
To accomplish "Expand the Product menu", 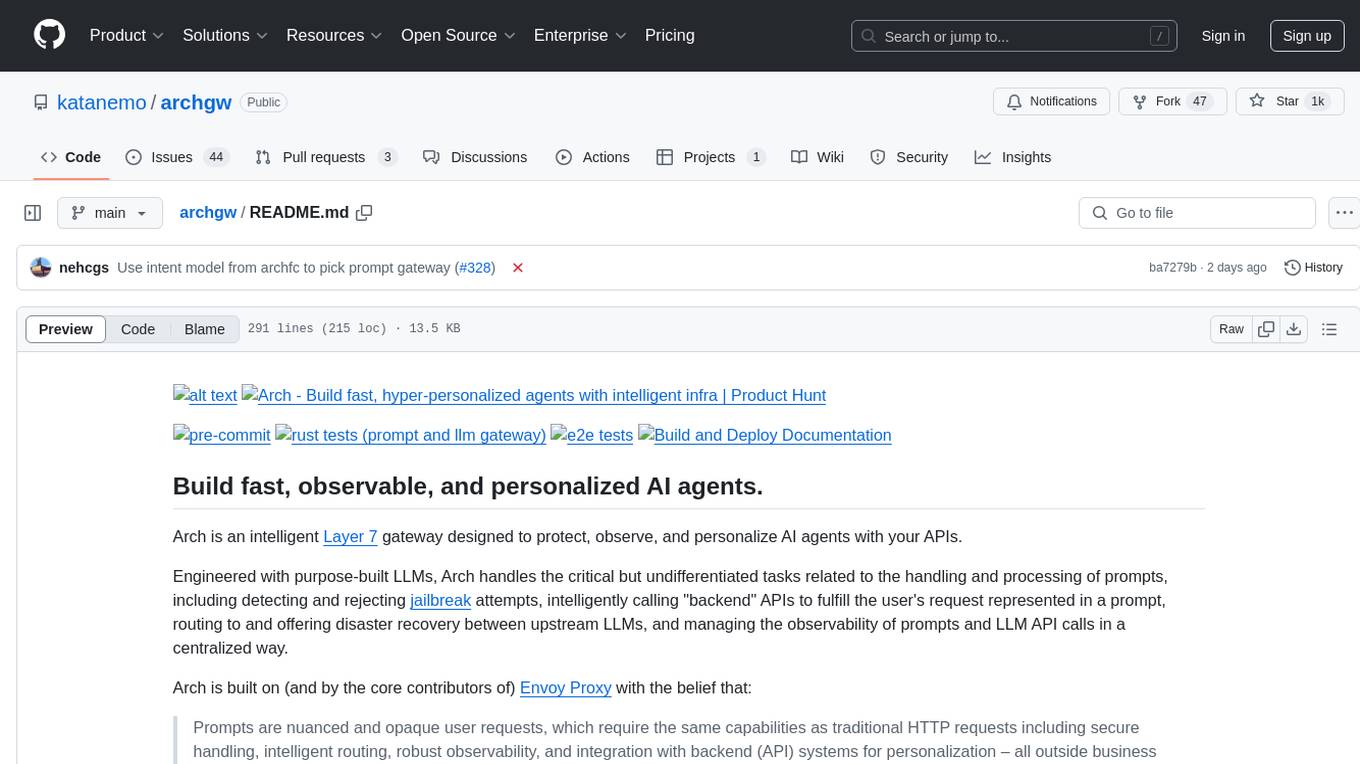I will click(127, 35).
